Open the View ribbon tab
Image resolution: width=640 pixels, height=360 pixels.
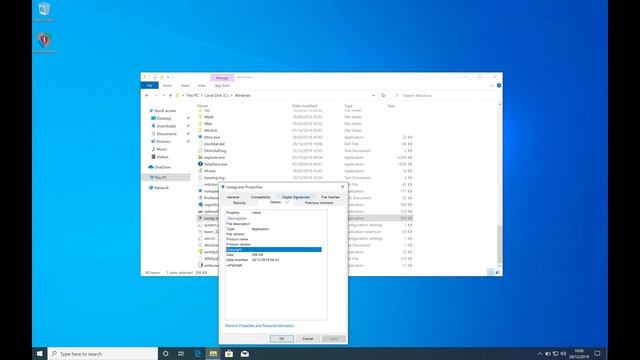(202, 86)
